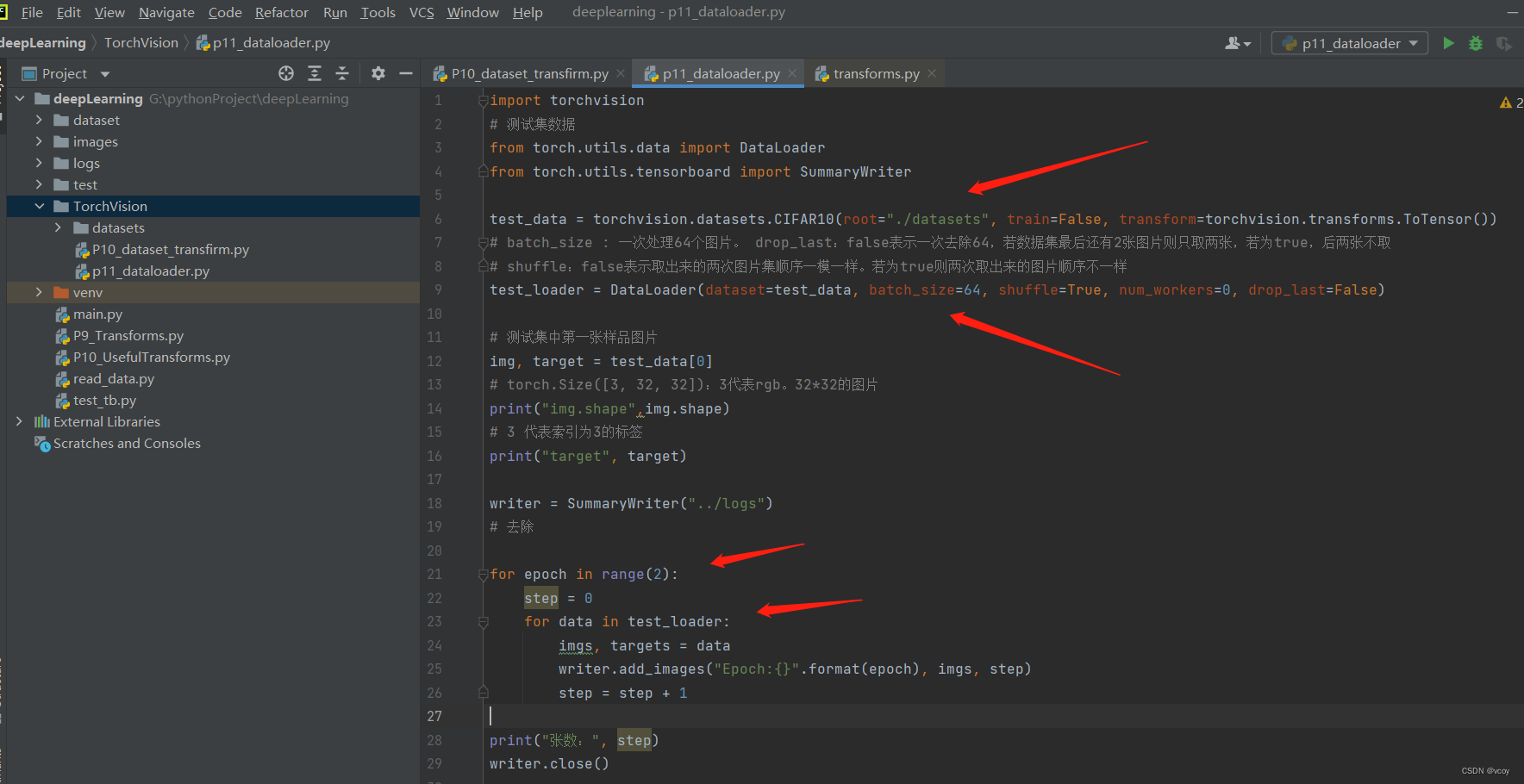Hide the Project panel with minus icon
The width and height of the screenshot is (1524, 784).
[406, 73]
